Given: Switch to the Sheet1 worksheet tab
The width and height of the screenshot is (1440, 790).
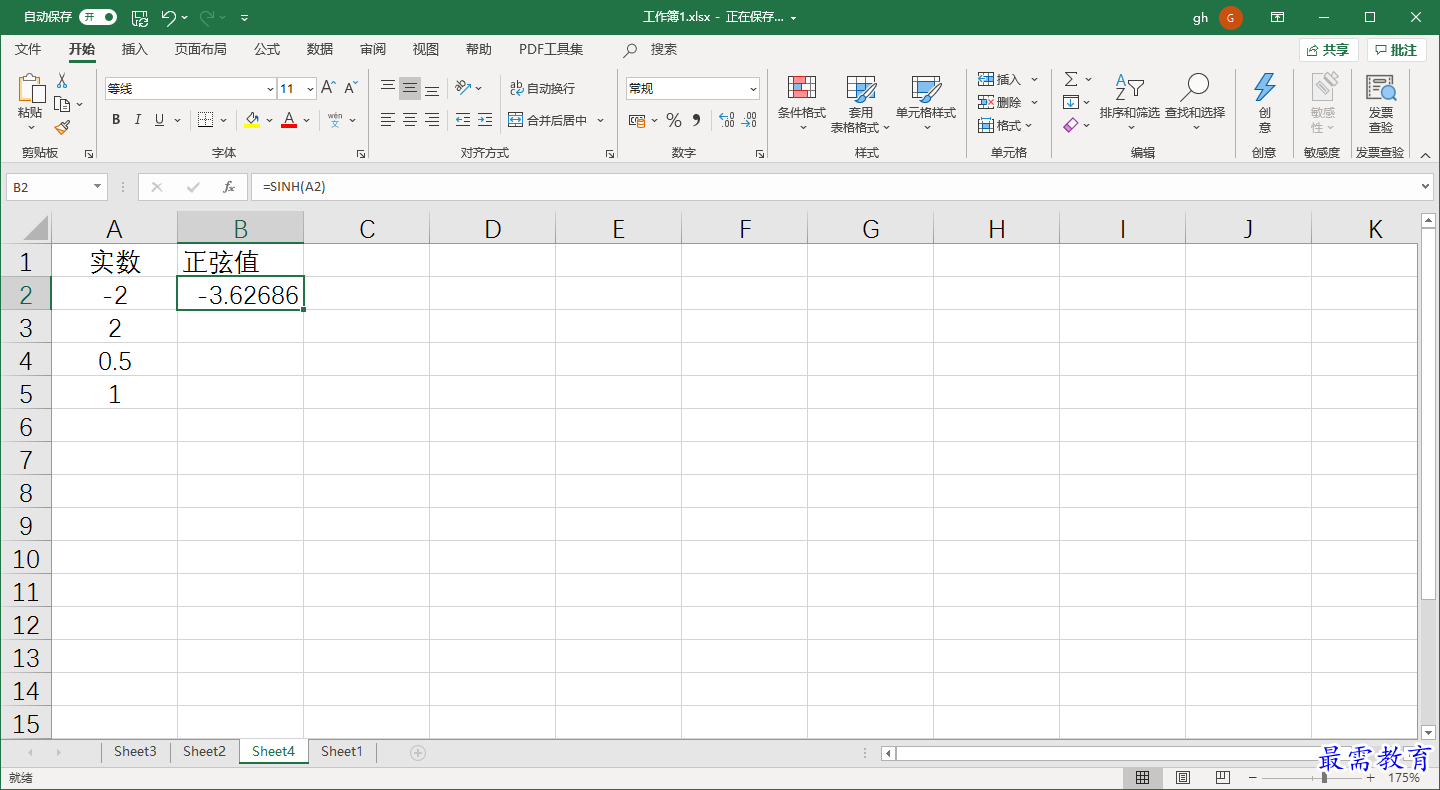Looking at the screenshot, I should (342, 752).
